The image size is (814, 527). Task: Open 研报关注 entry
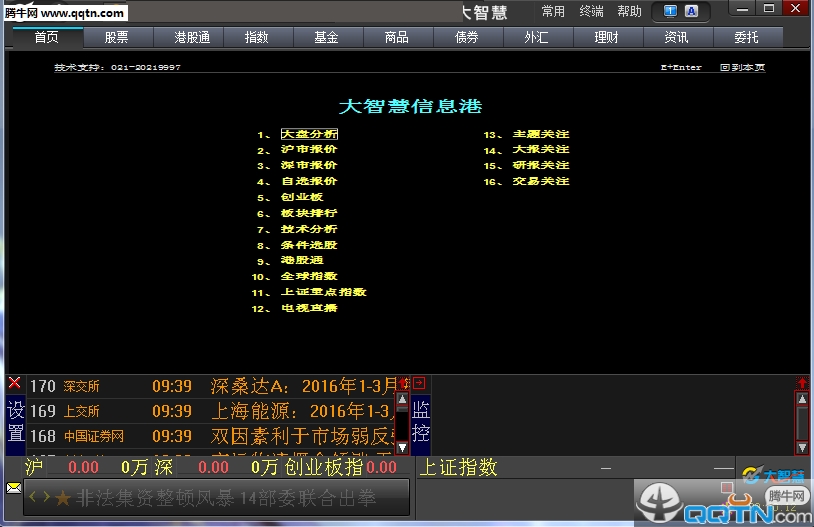(x=541, y=165)
